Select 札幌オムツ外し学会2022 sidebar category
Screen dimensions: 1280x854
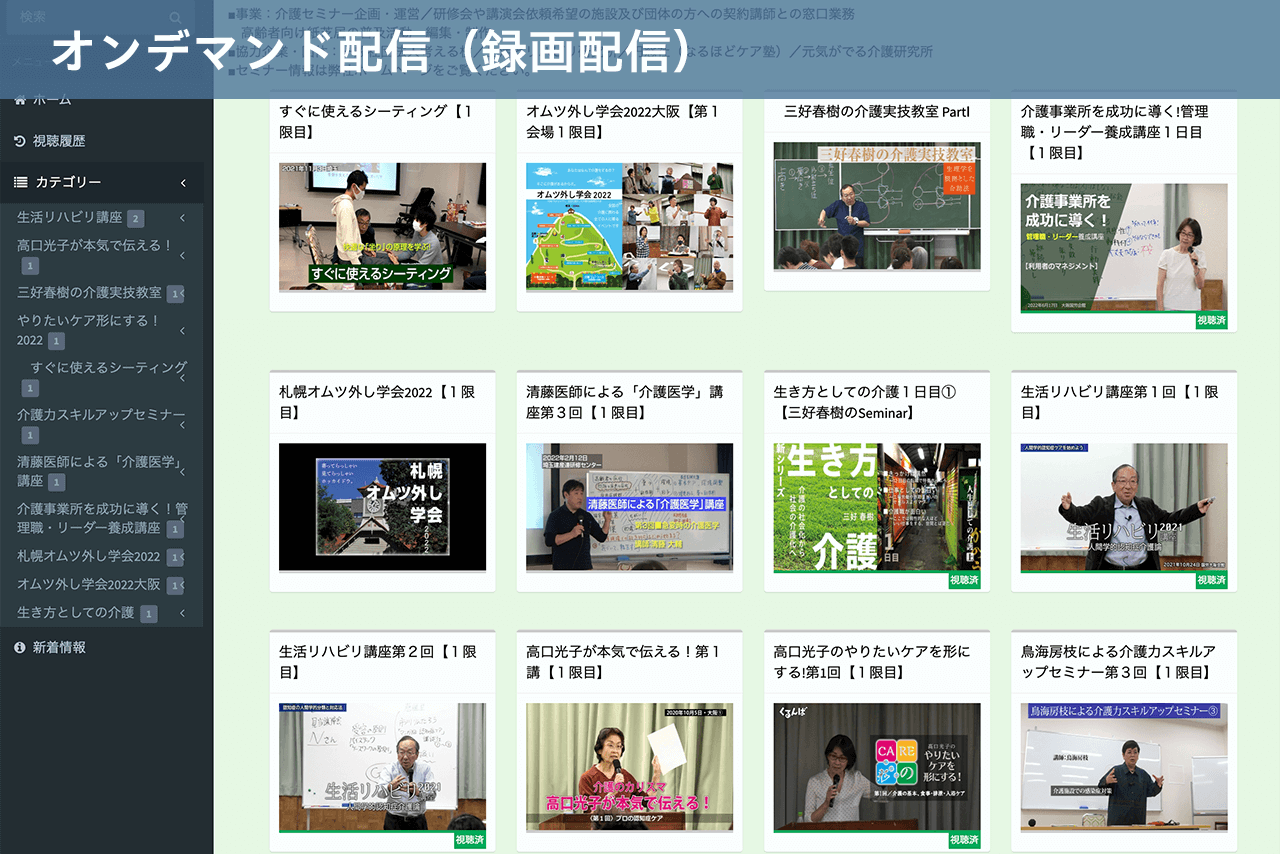pos(88,557)
